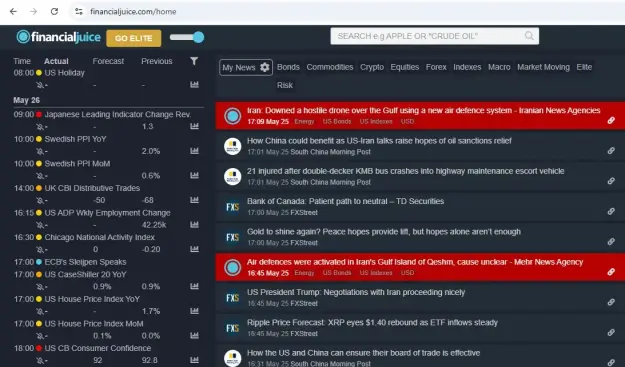This screenshot has width=625, height=367.
Task: Open the My News settings gear
Action: (x=265, y=67)
